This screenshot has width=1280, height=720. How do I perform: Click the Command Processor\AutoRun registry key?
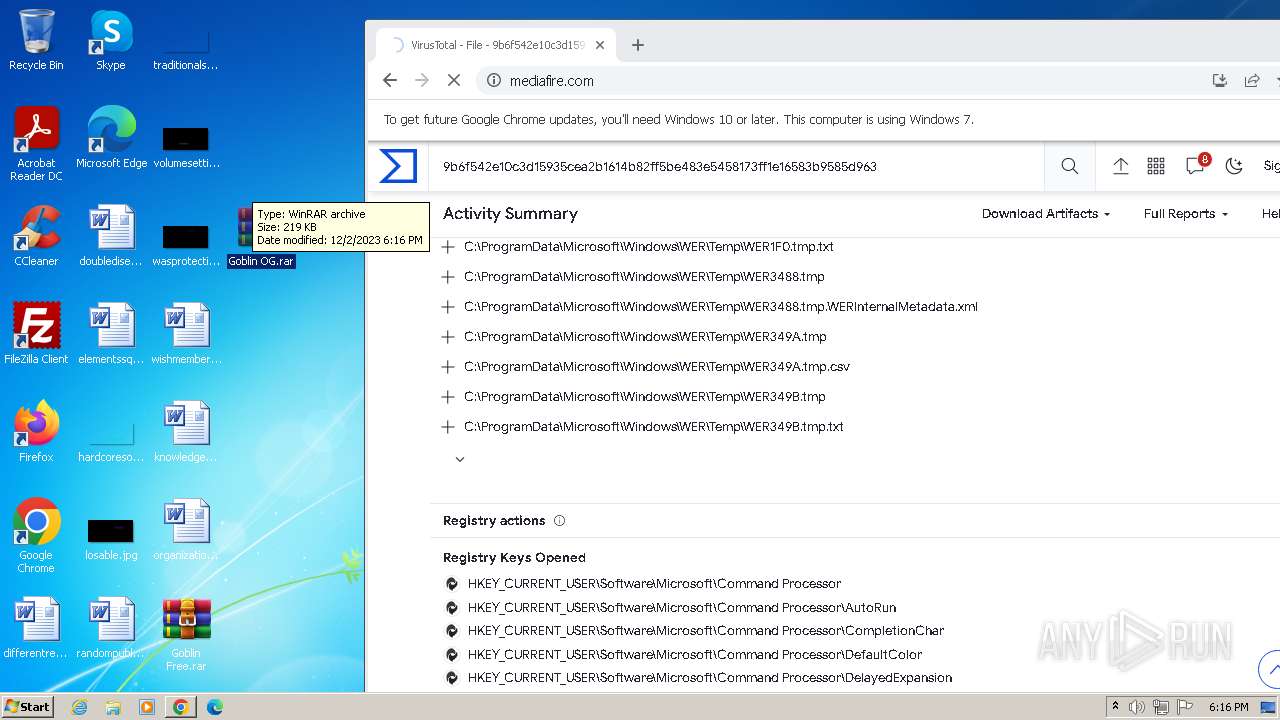(x=682, y=607)
